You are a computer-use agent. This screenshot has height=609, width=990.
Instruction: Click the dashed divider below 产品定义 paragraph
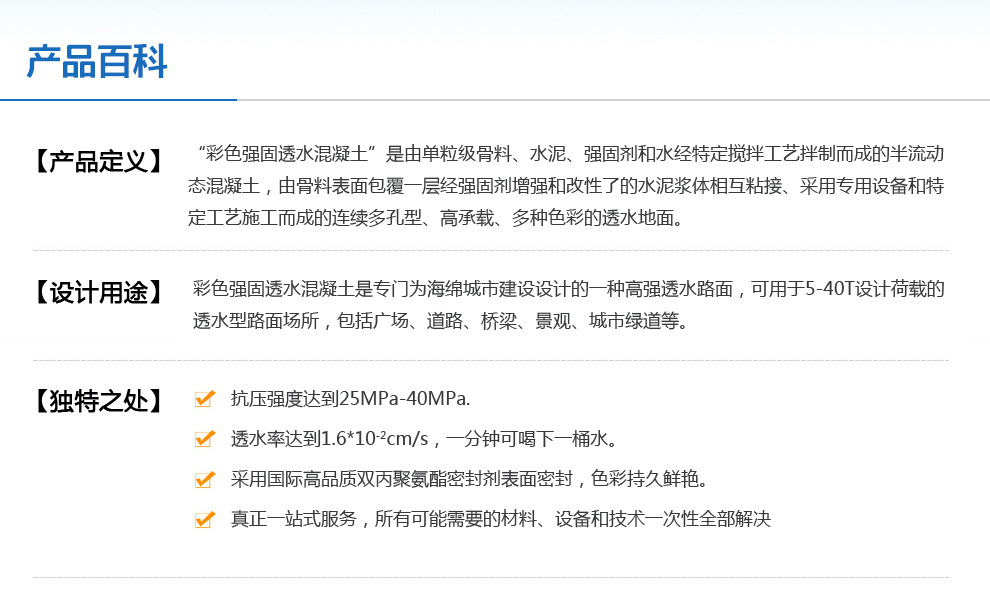[x=495, y=248]
